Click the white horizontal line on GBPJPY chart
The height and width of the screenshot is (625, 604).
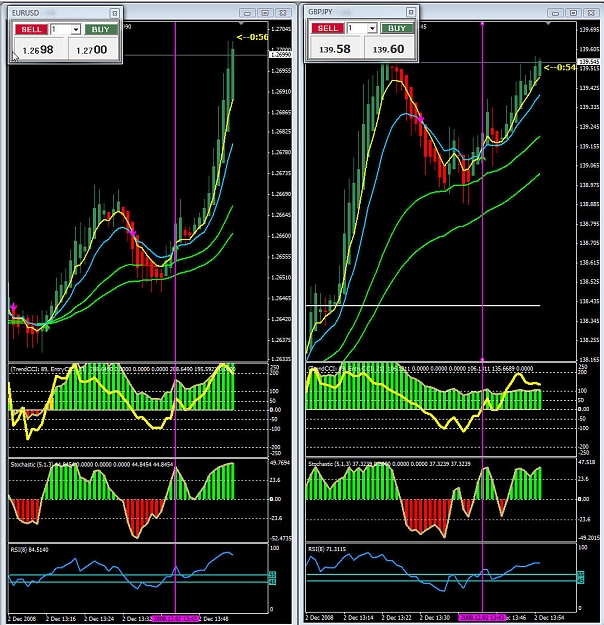tap(423, 306)
